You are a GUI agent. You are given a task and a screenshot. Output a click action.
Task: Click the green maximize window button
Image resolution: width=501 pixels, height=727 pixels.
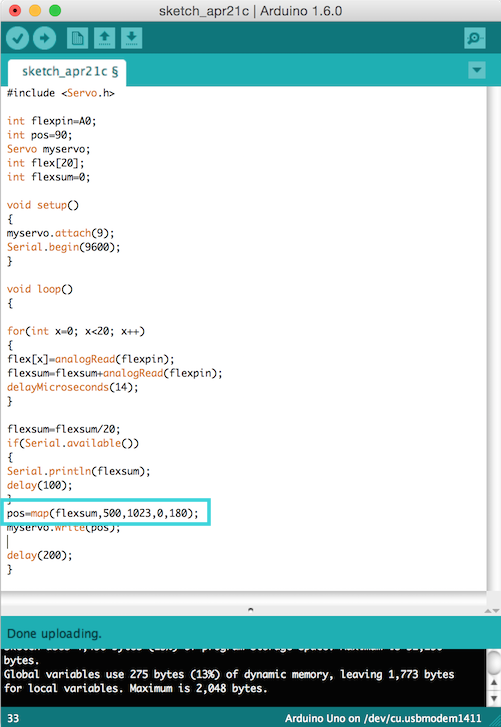click(x=55, y=10)
